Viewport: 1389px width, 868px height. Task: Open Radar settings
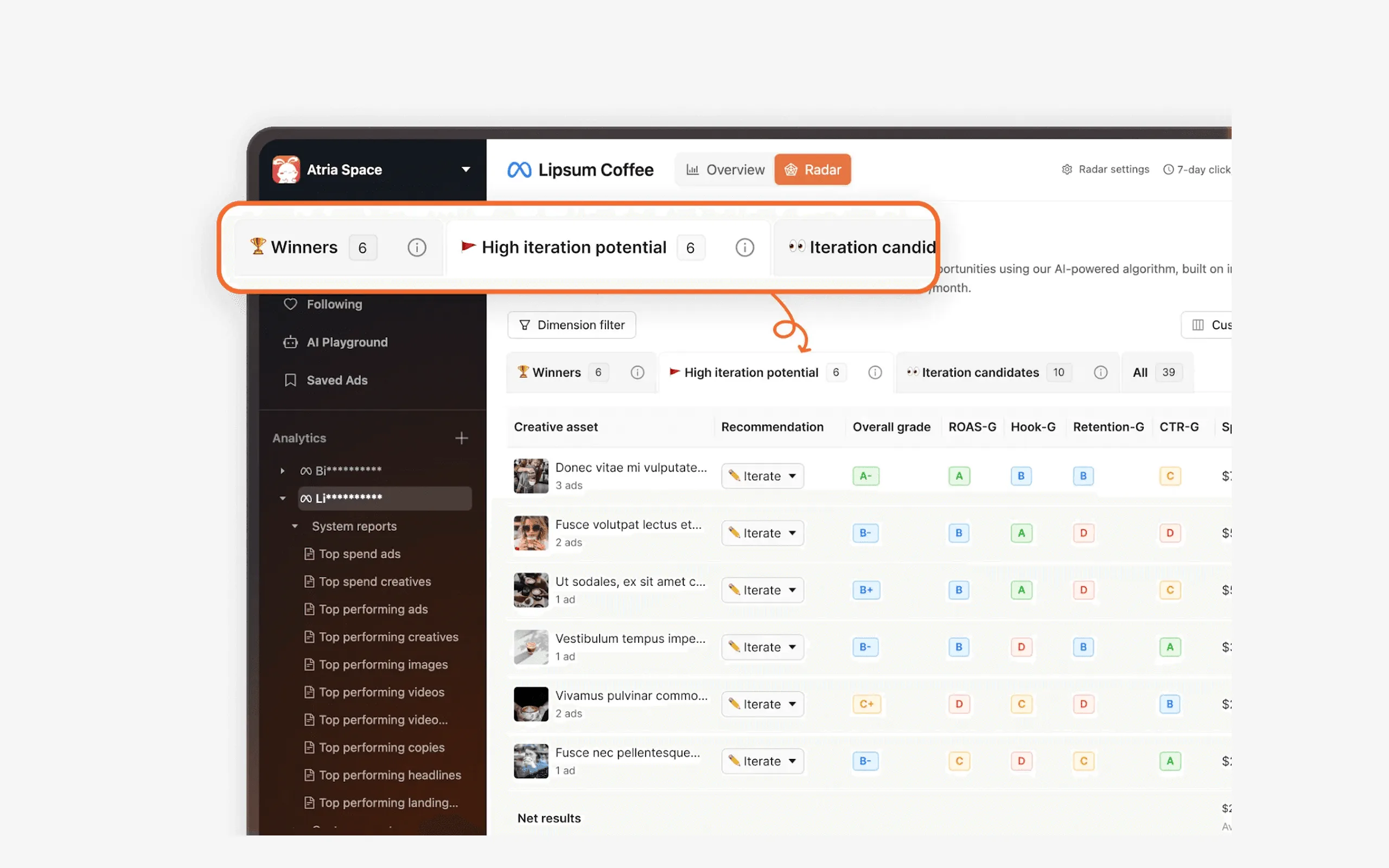(1105, 169)
